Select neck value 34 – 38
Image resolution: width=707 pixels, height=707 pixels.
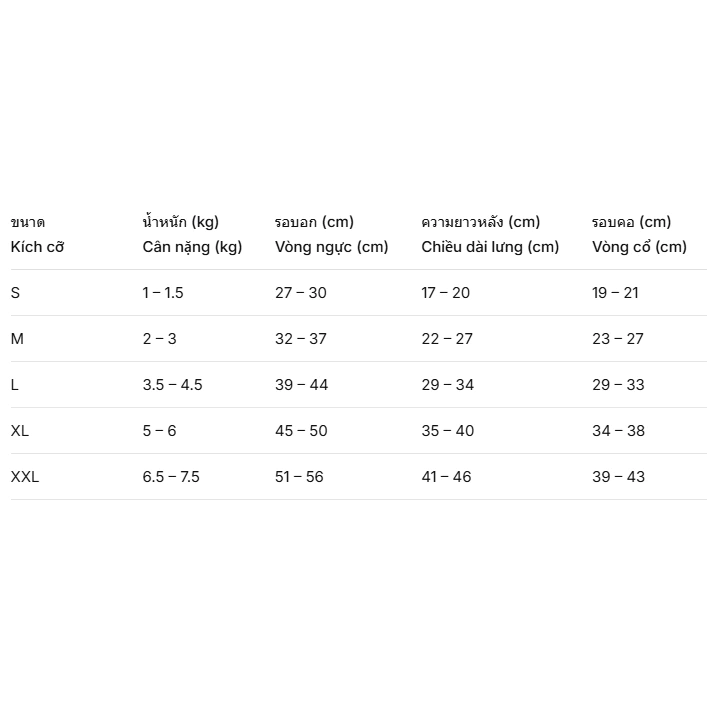click(619, 431)
